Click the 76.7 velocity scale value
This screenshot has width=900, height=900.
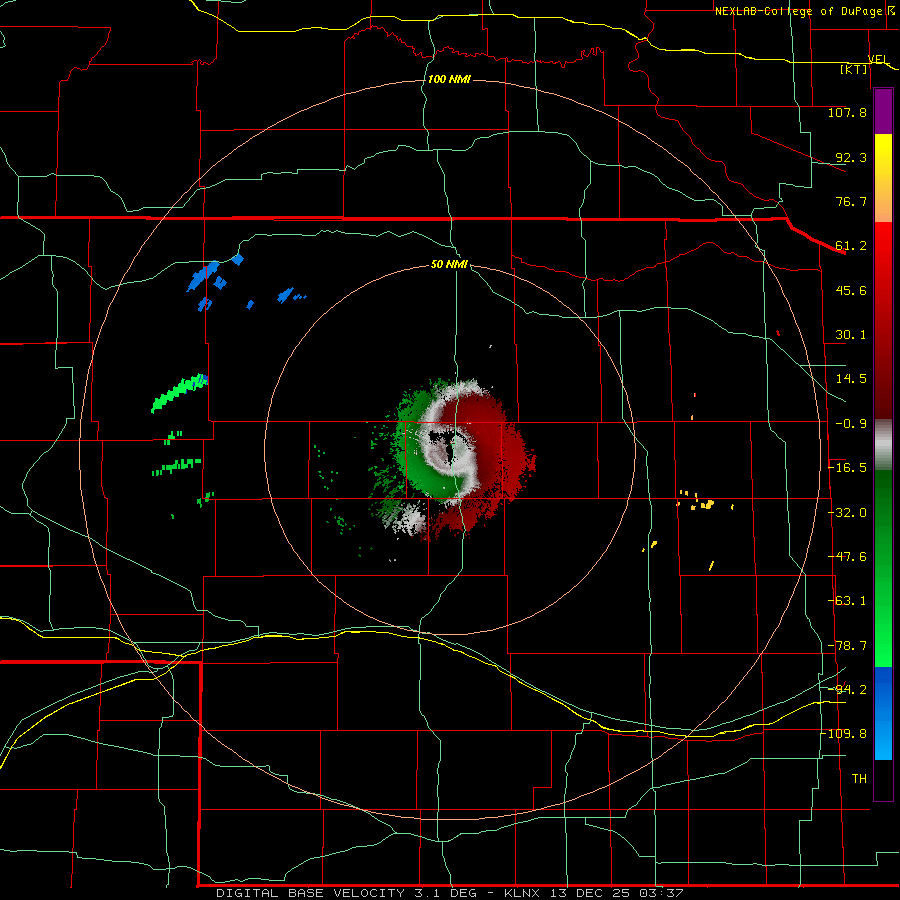[851, 201]
